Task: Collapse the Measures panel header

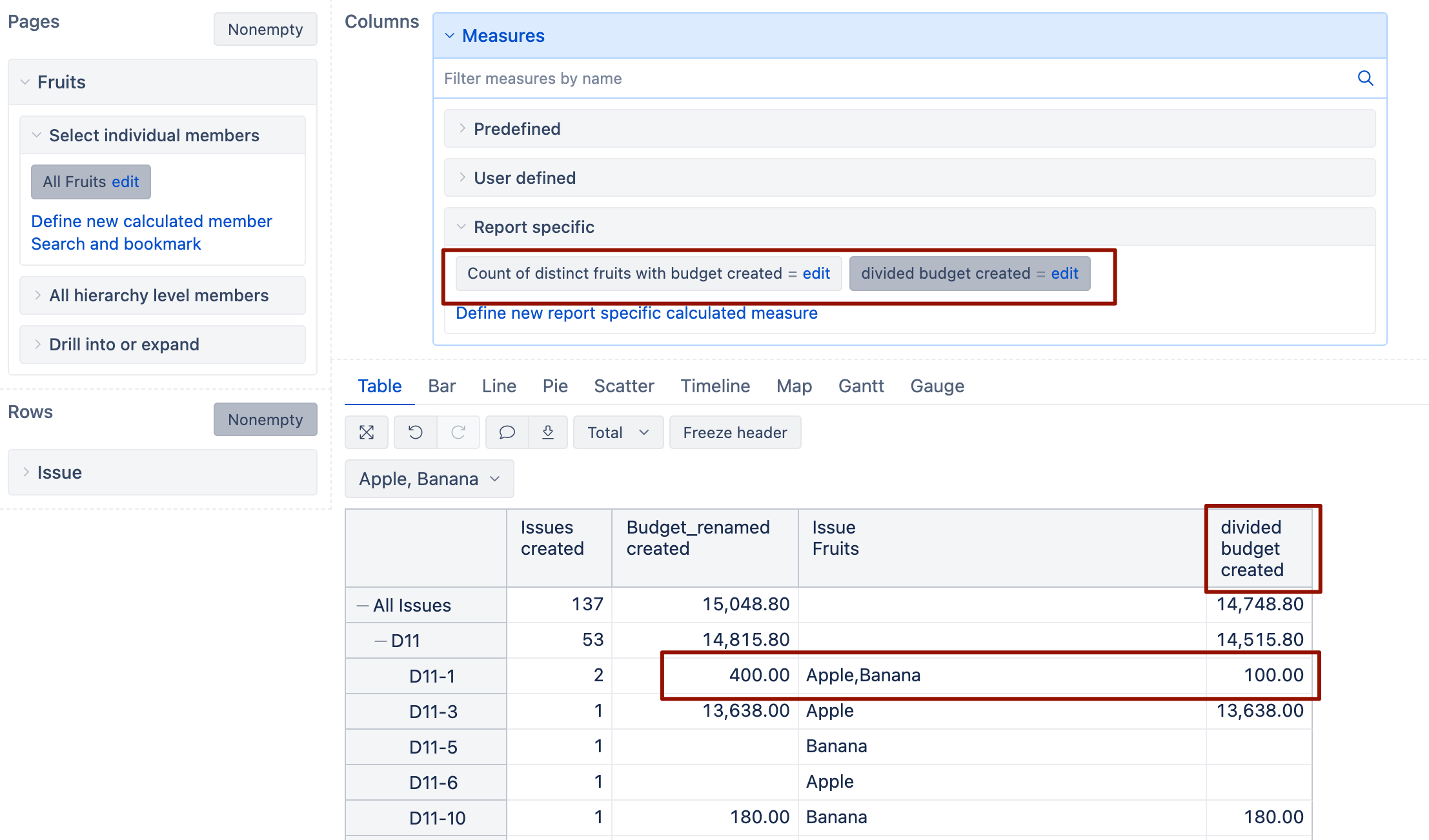Action: pos(910,35)
